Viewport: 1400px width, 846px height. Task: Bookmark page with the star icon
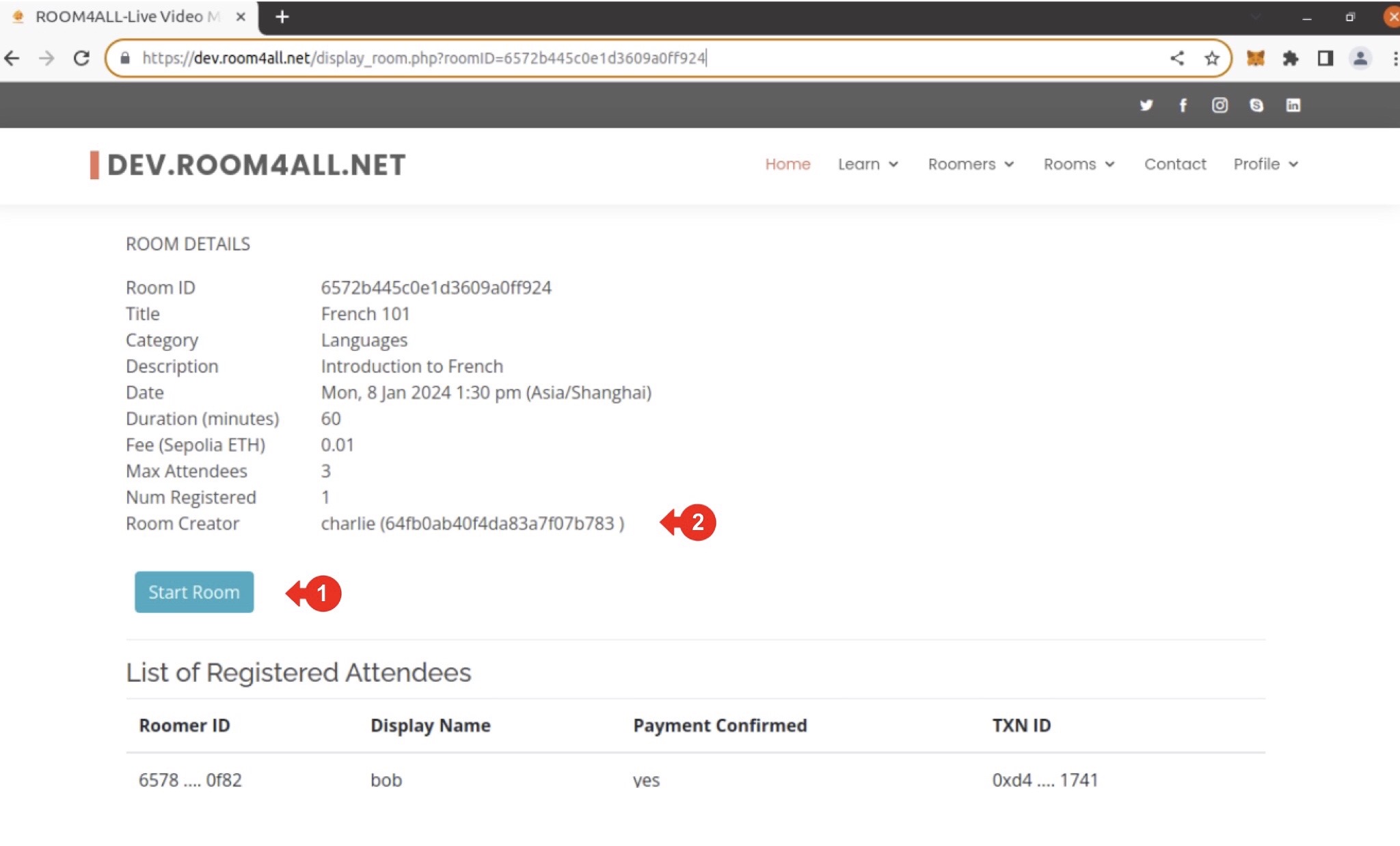pos(1212,58)
